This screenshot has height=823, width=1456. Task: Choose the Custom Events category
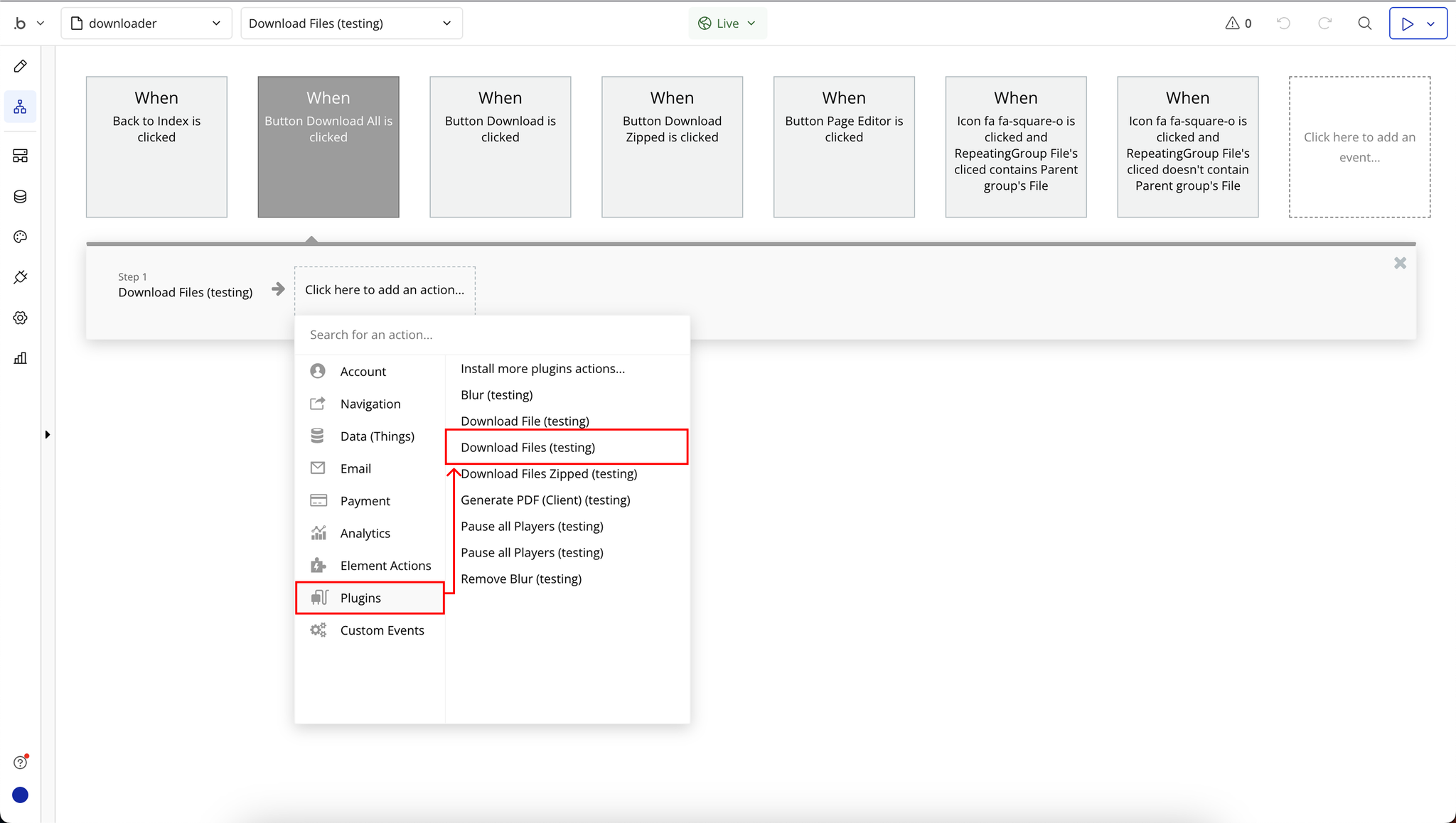pyautogui.click(x=382, y=630)
